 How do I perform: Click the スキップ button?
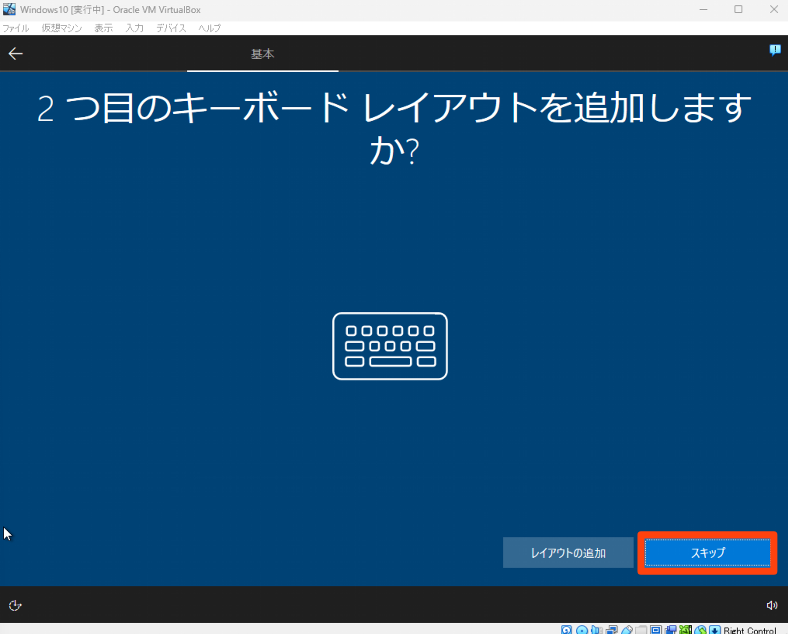click(708, 553)
